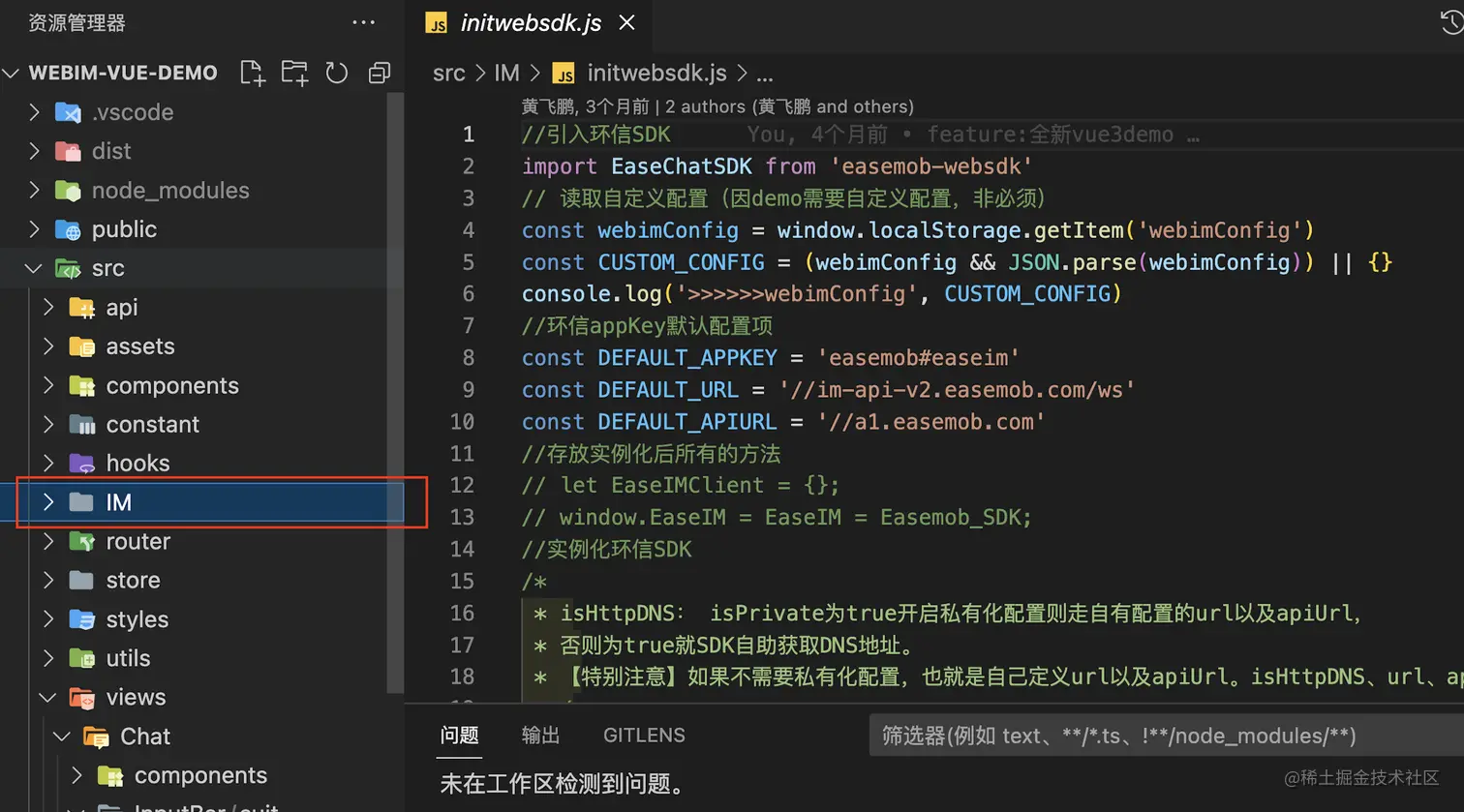Click the console.log statement on line 6
Screen dimensions: 1464x812
point(821,294)
